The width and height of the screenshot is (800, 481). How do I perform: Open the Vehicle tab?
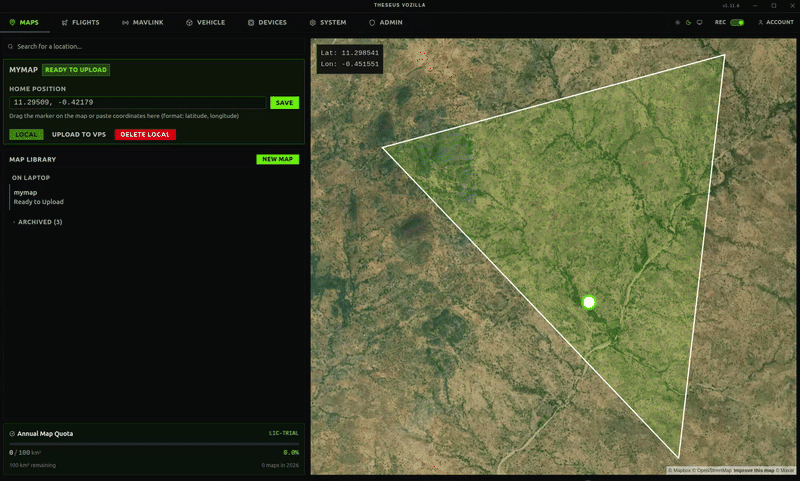(205, 22)
